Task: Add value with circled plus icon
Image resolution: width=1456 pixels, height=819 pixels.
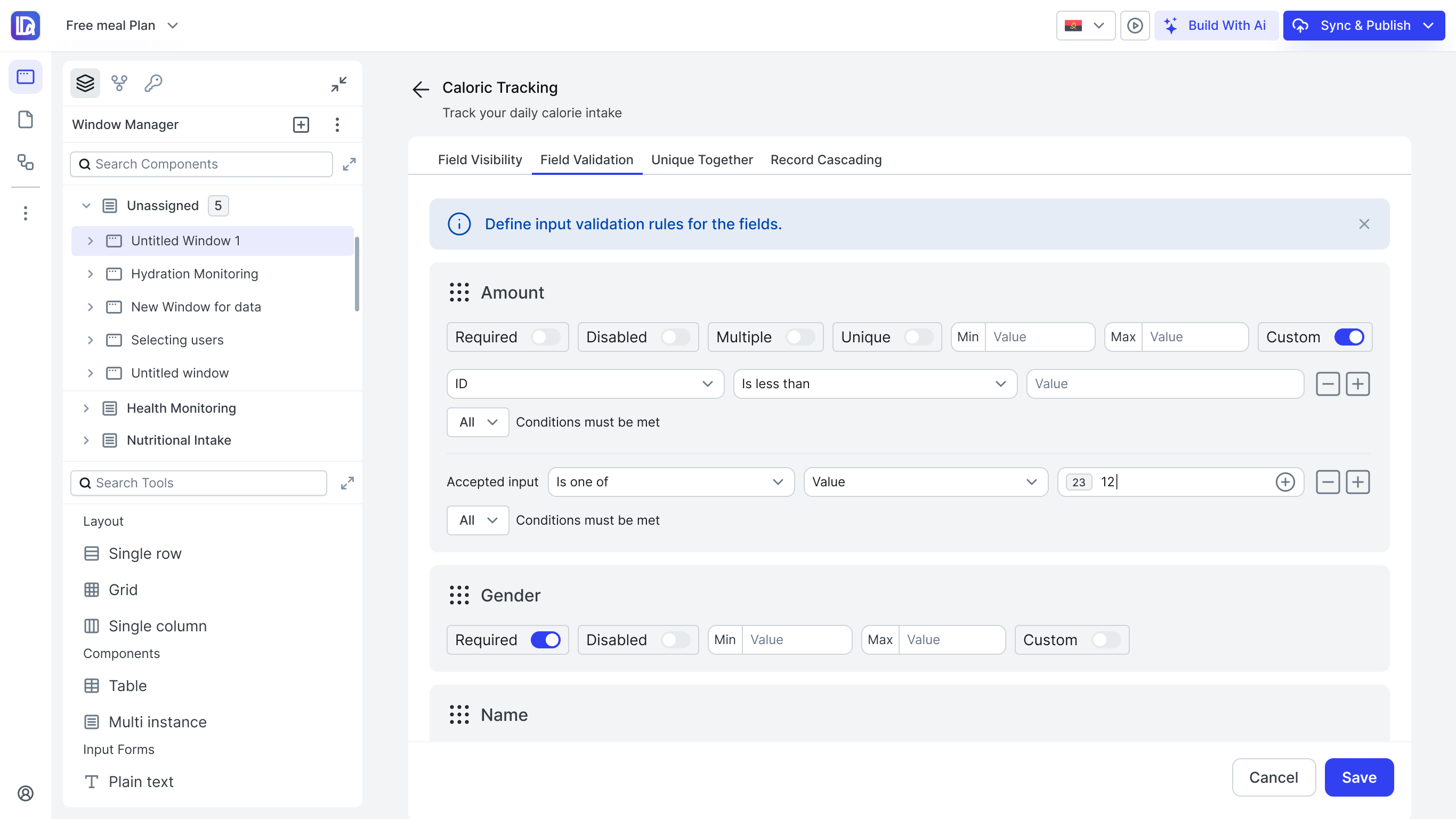Action: point(1285,482)
